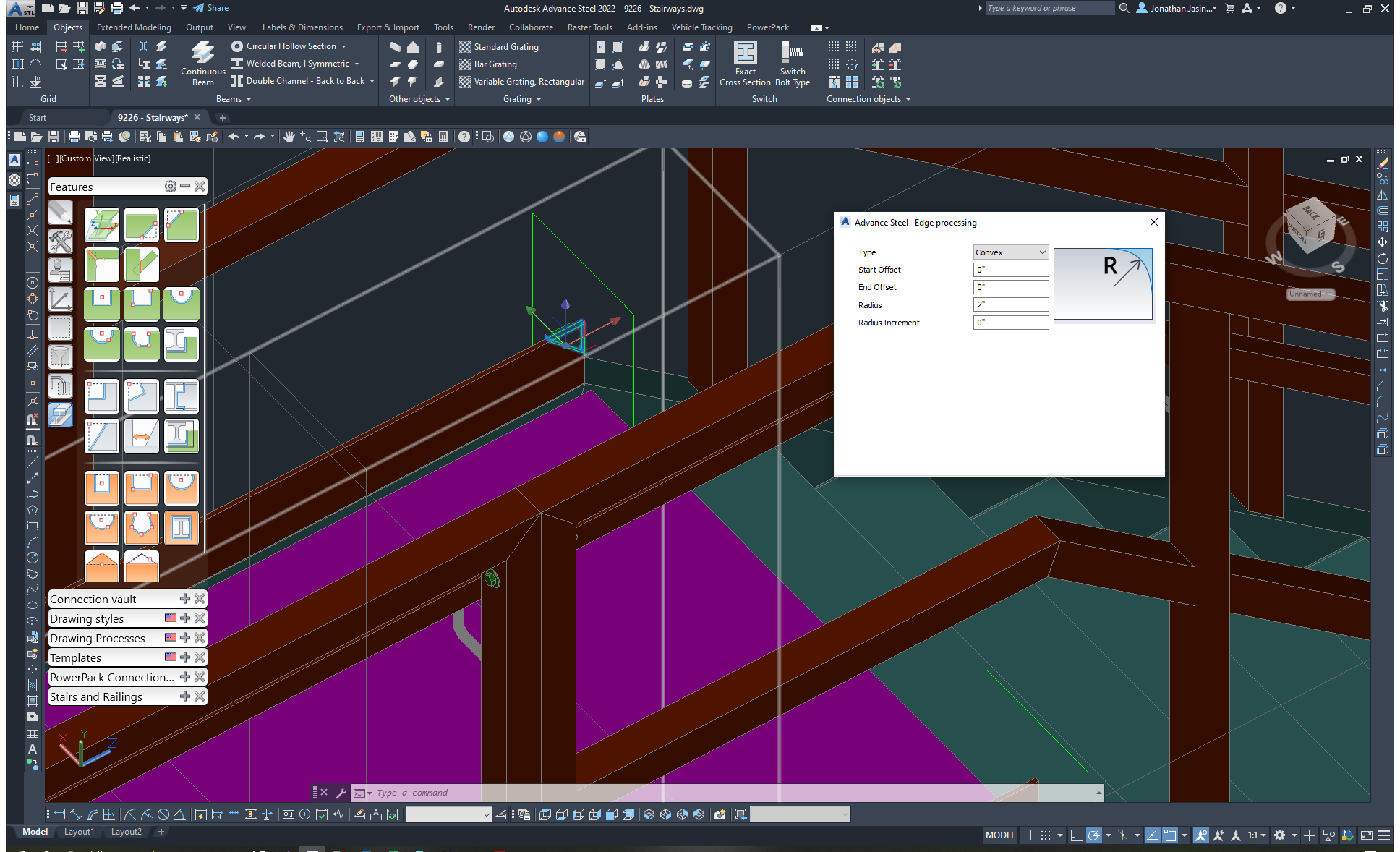Click the color swatch next to Drawing styles
This screenshot has width=1400, height=852.
click(170, 618)
